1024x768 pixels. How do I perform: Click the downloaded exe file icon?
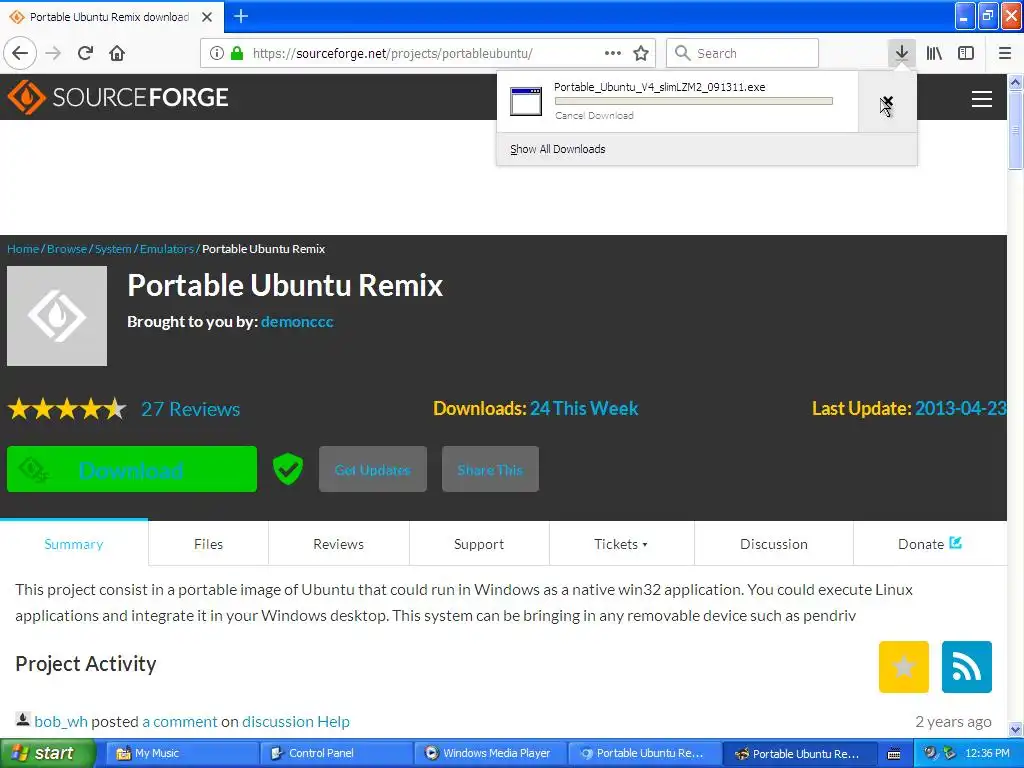click(x=526, y=101)
